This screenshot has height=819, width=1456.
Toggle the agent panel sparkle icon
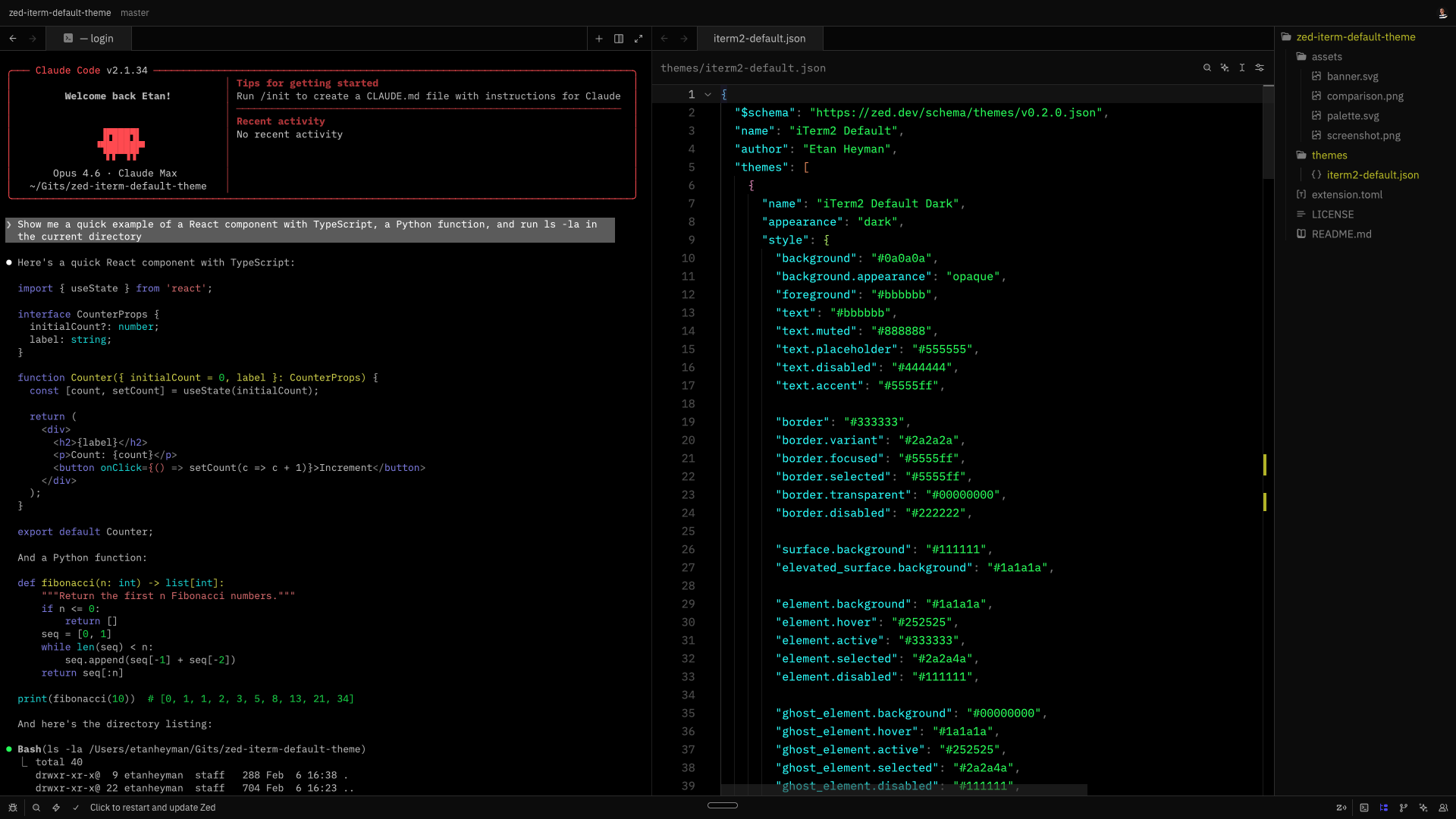[1423, 808]
